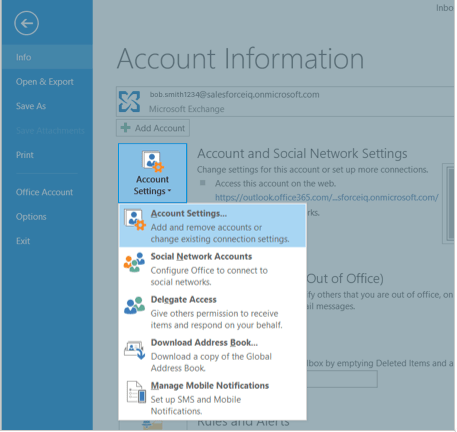The height and width of the screenshot is (432, 457).
Task: Expand the Account Settings dropdown button
Action: click(x=153, y=173)
